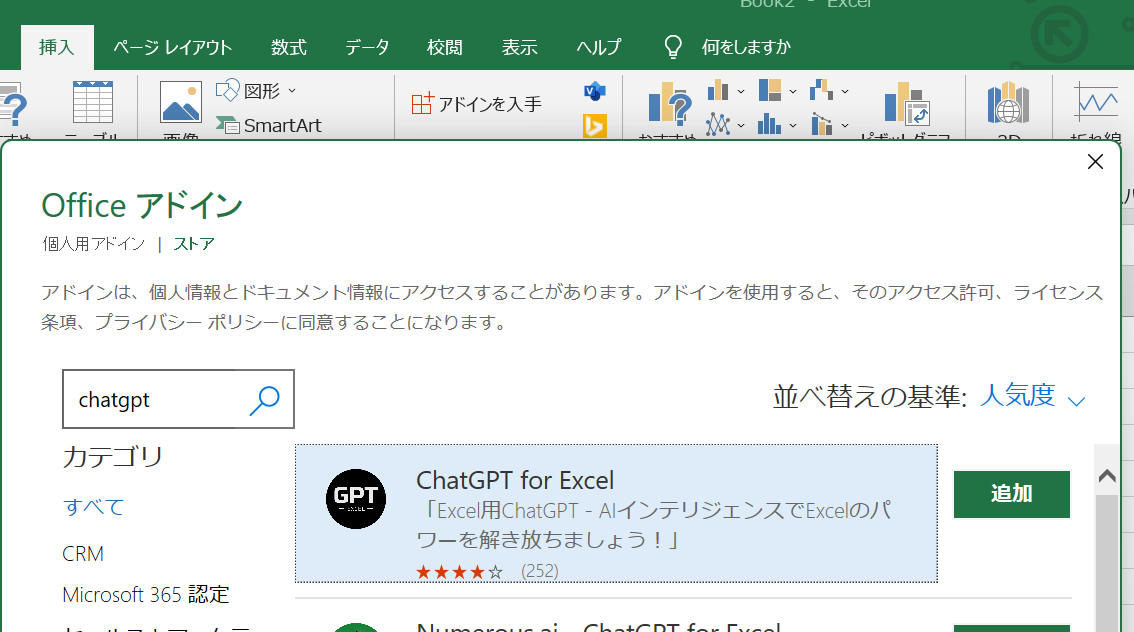The width and height of the screenshot is (1134, 632).
Task: Open the 人気度 sort order dropdown
Action: point(1032,396)
